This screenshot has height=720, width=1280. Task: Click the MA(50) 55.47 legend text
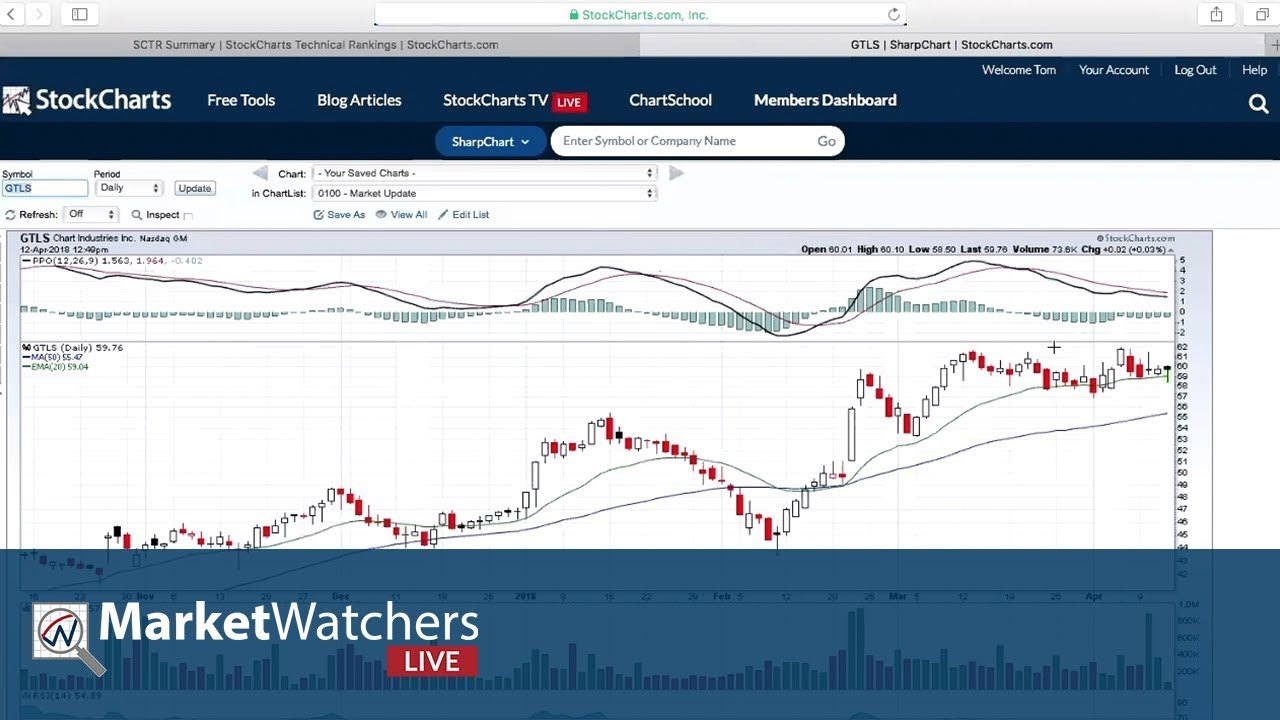pos(56,357)
